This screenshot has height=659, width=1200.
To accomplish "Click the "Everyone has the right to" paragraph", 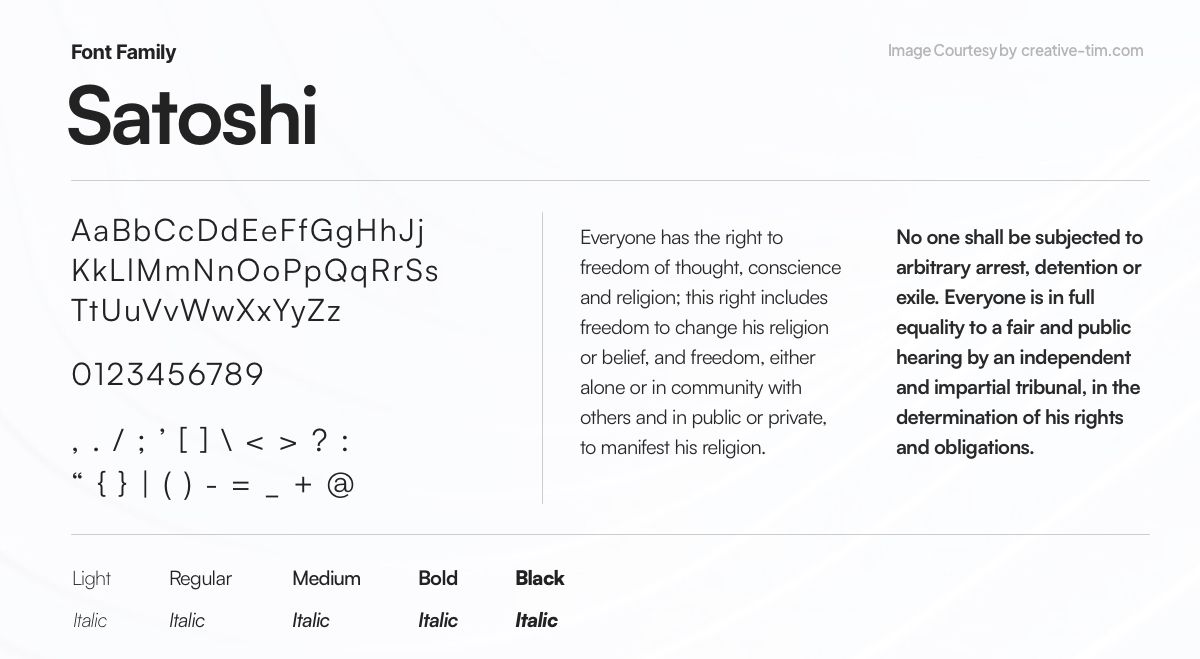I will pyautogui.click(x=710, y=342).
